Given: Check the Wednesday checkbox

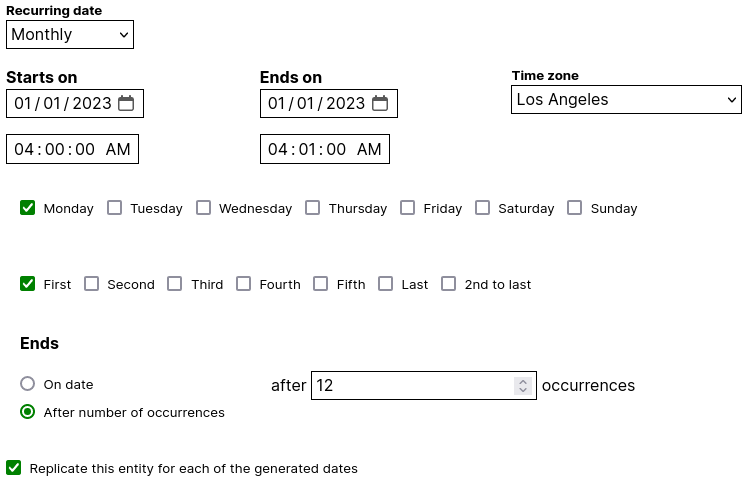Looking at the screenshot, I should [x=203, y=208].
